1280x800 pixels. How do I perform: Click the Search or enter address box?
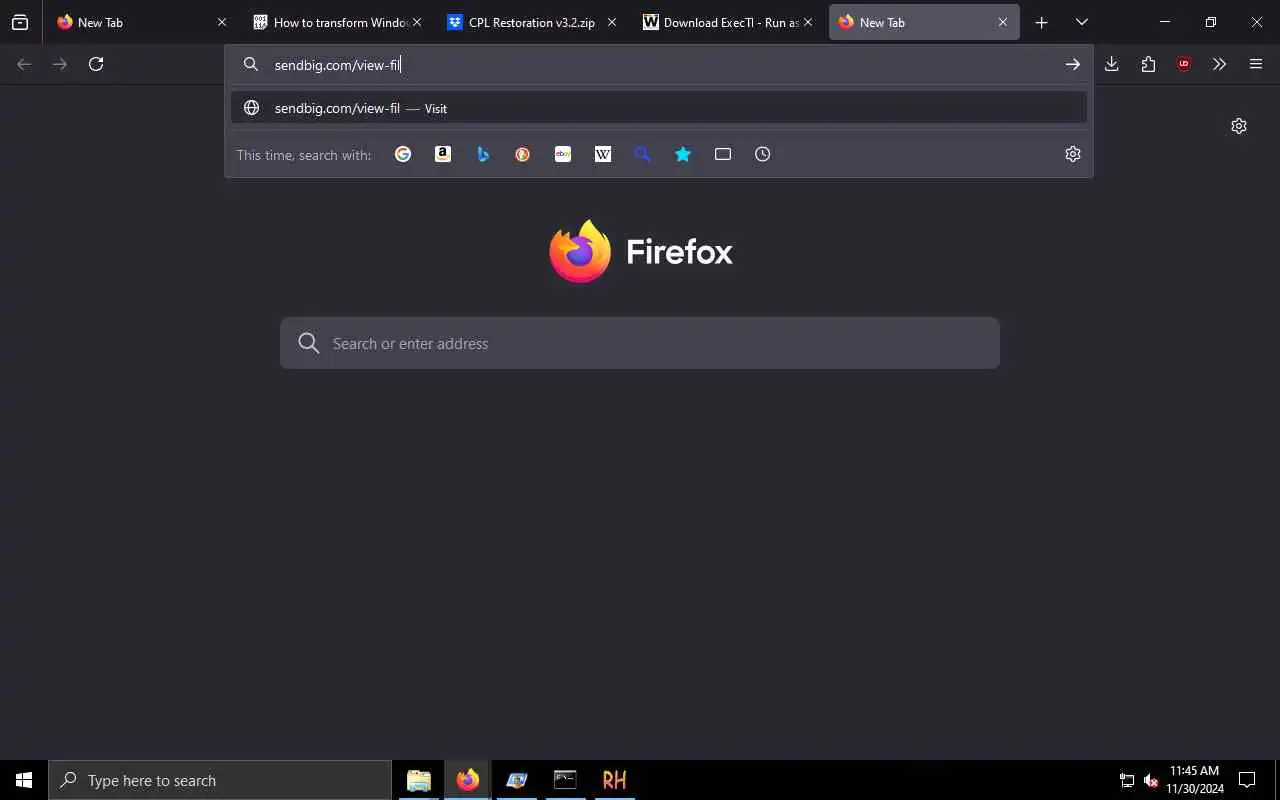(640, 343)
